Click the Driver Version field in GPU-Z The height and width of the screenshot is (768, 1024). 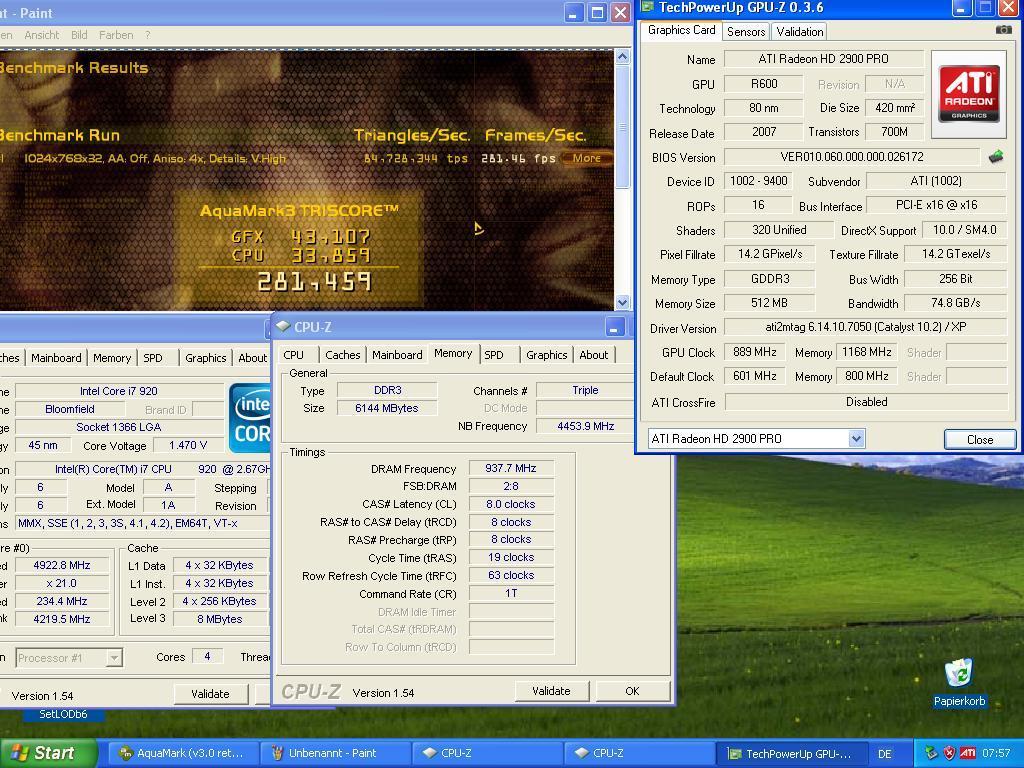(x=865, y=327)
